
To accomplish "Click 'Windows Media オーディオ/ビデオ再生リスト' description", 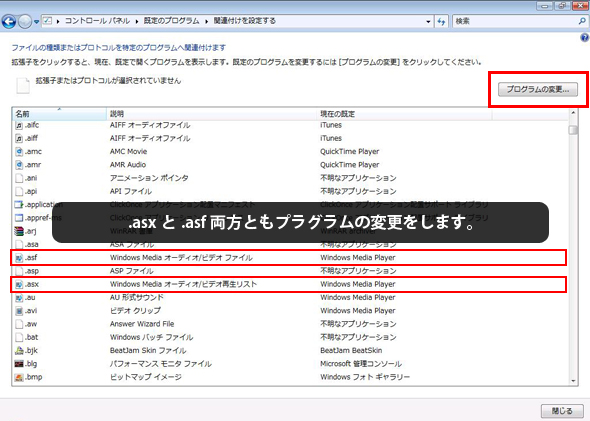I will coord(183,284).
